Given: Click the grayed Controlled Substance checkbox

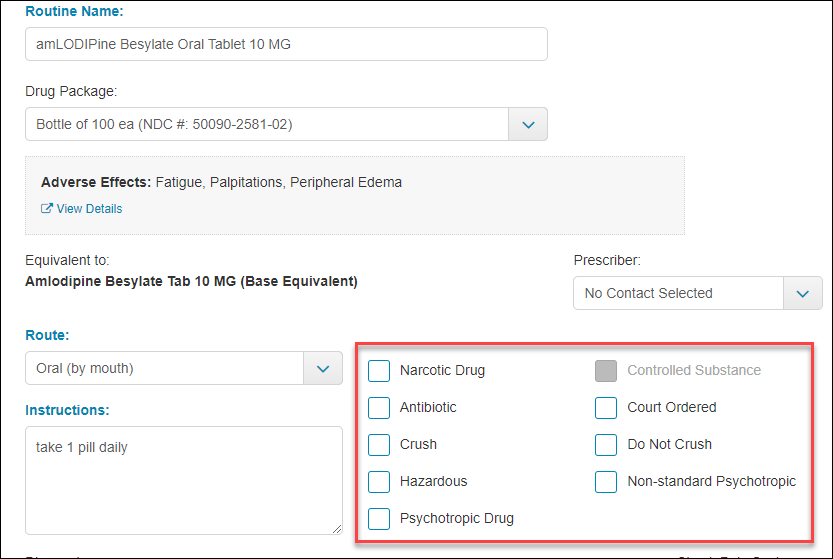Looking at the screenshot, I should coord(606,370).
